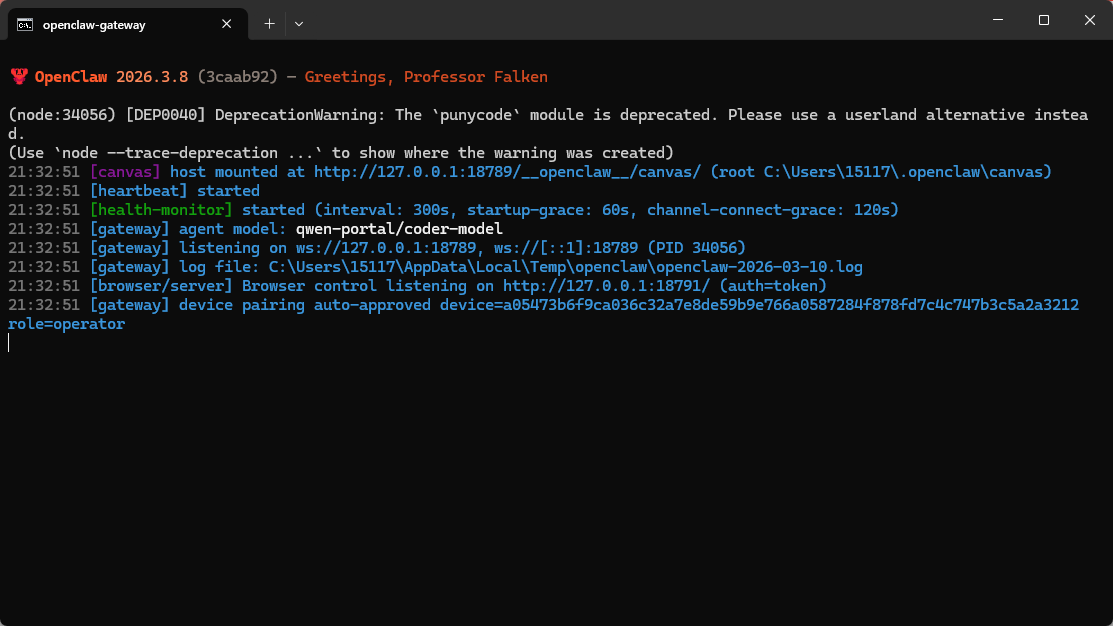
Task: Click the word 'punycode' in the warning
Action: click(476, 115)
